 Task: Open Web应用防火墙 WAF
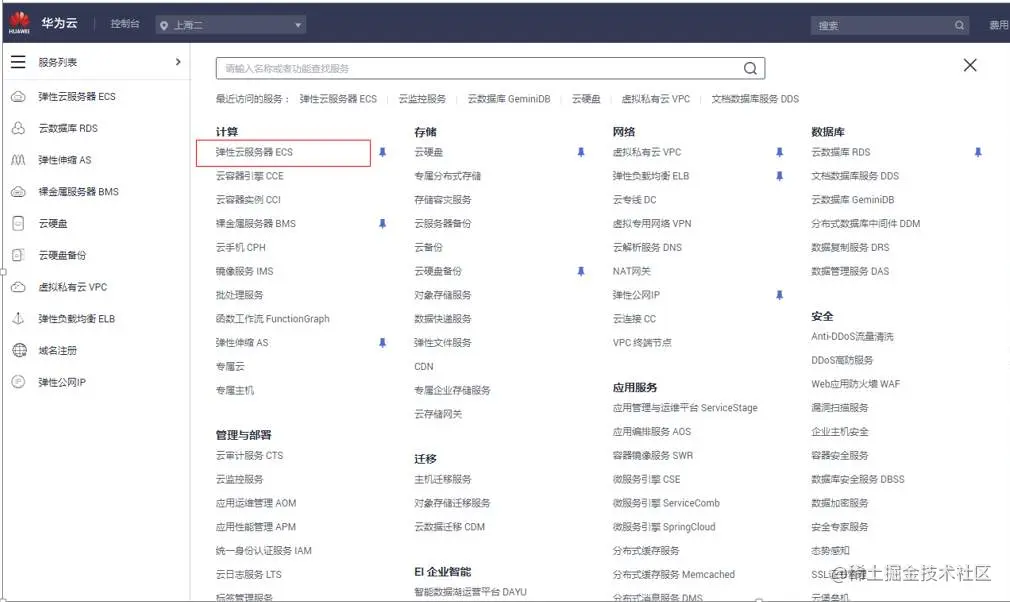855,384
